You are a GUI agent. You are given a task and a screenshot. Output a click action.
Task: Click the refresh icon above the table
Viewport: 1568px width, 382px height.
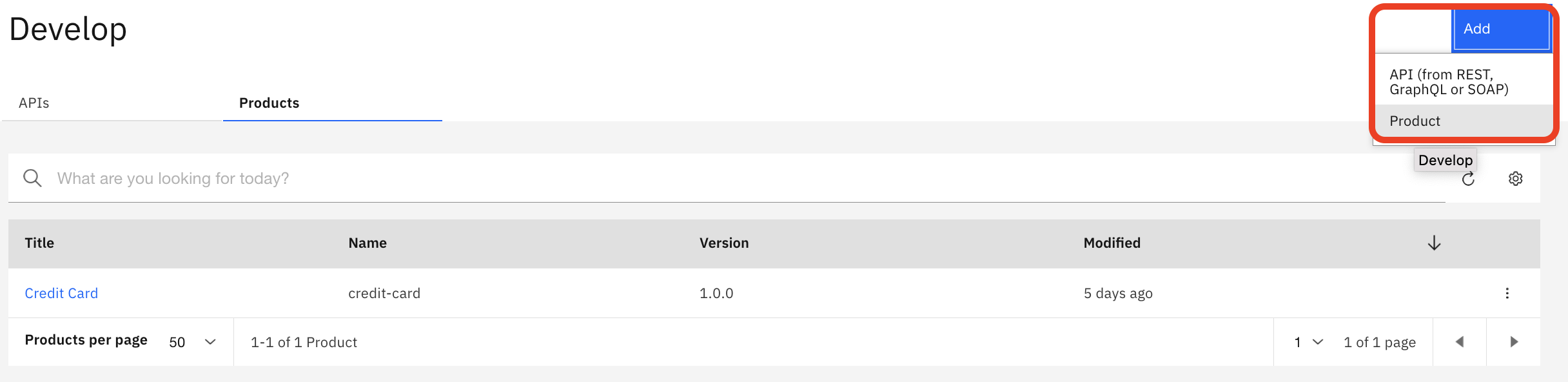1467,179
